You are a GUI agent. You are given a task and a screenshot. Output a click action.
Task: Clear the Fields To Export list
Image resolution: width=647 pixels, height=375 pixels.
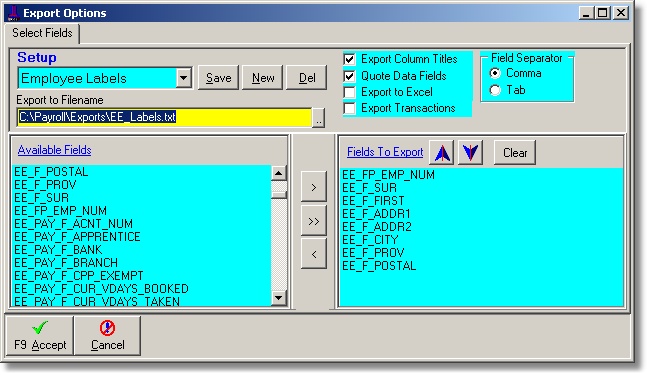[515, 153]
